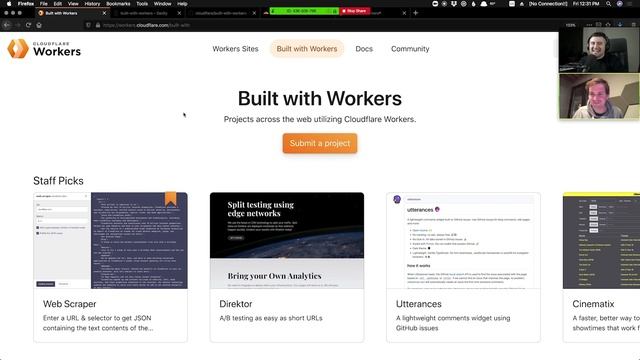The width and height of the screenshot is (640, 360).
Task: Open a new tab with plus button
Action: (416, 13)
